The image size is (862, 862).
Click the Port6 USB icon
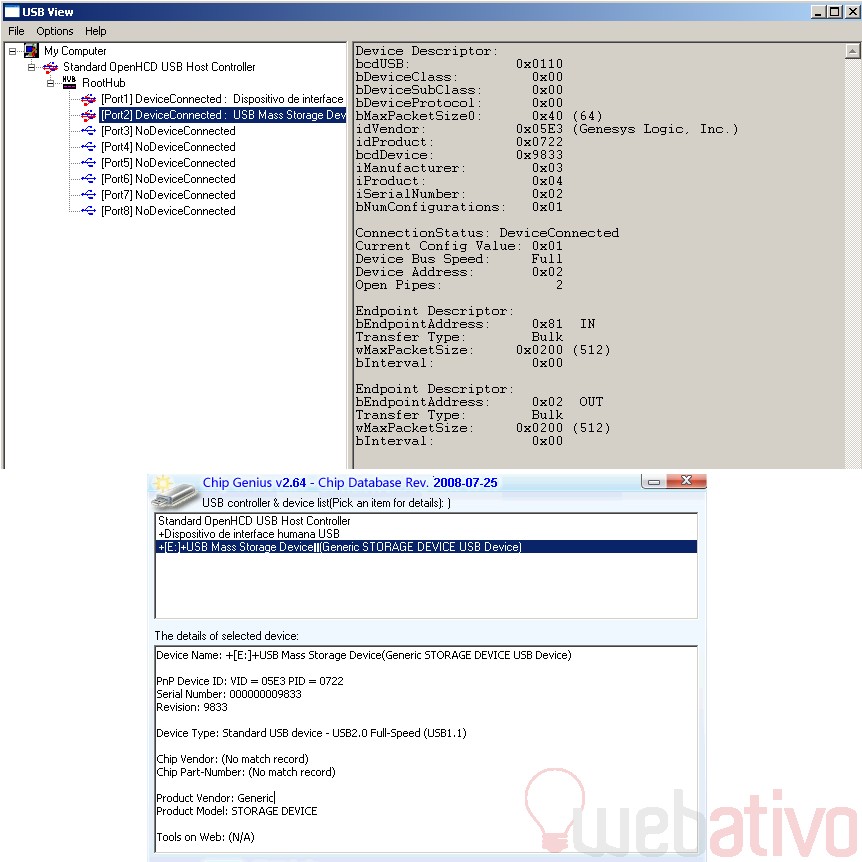(89, 179)
